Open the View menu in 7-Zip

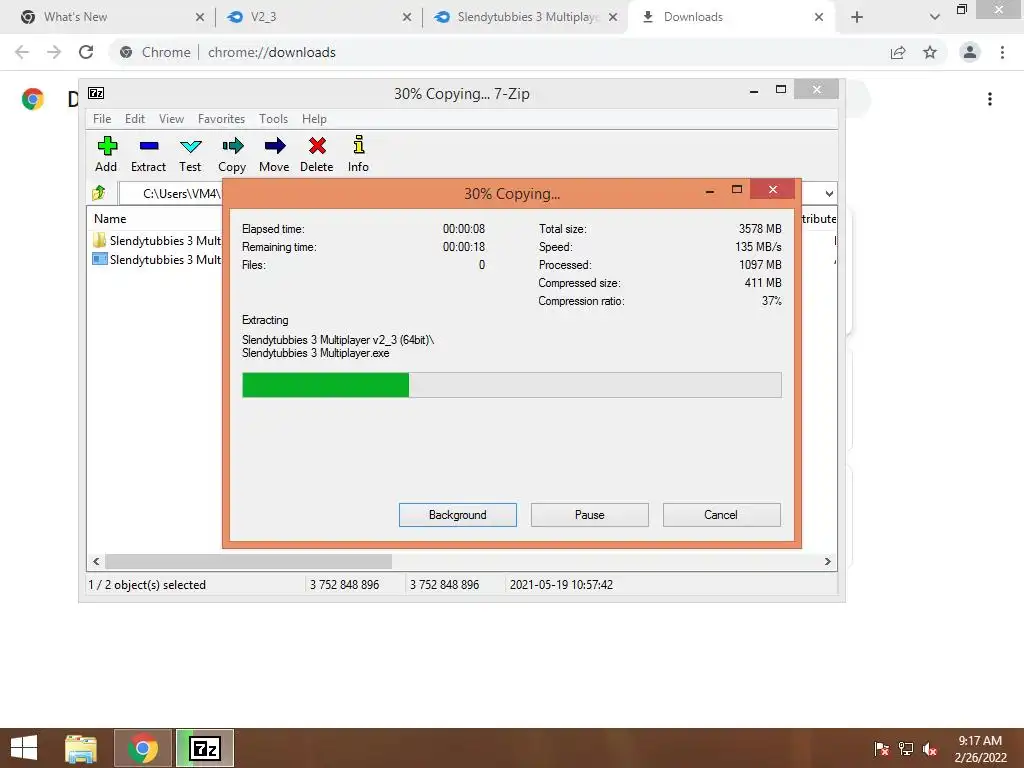tap(172, 119)
